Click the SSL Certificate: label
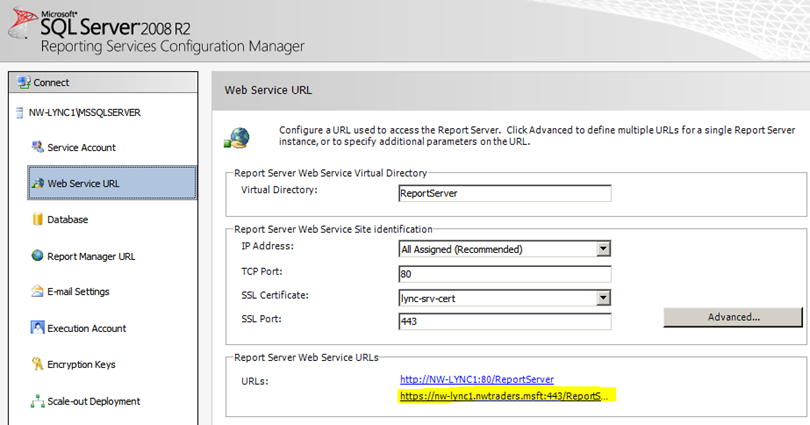Screen dimensions: 810x425 pos(275,295)
